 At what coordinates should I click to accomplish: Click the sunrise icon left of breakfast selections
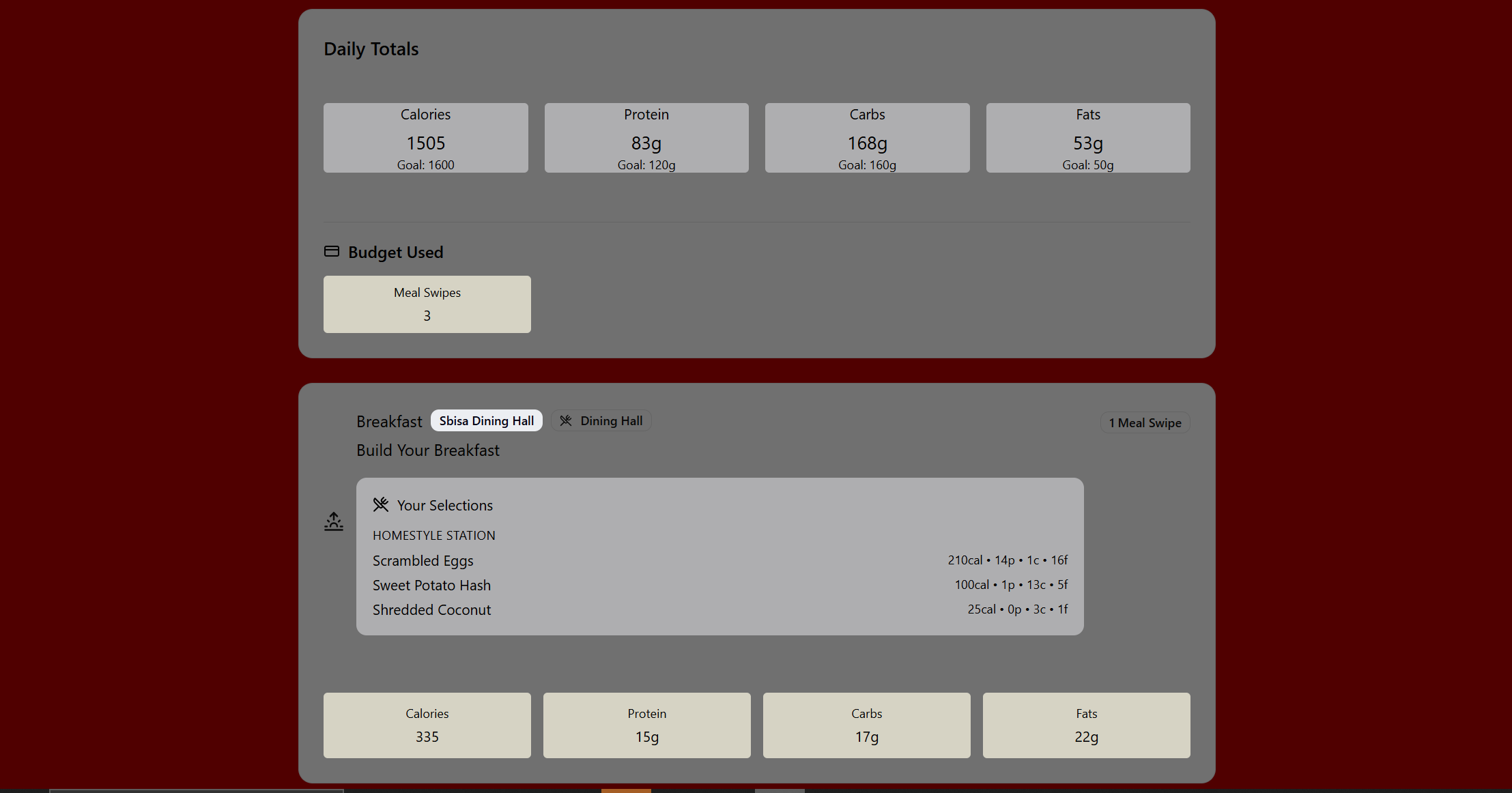334,521
